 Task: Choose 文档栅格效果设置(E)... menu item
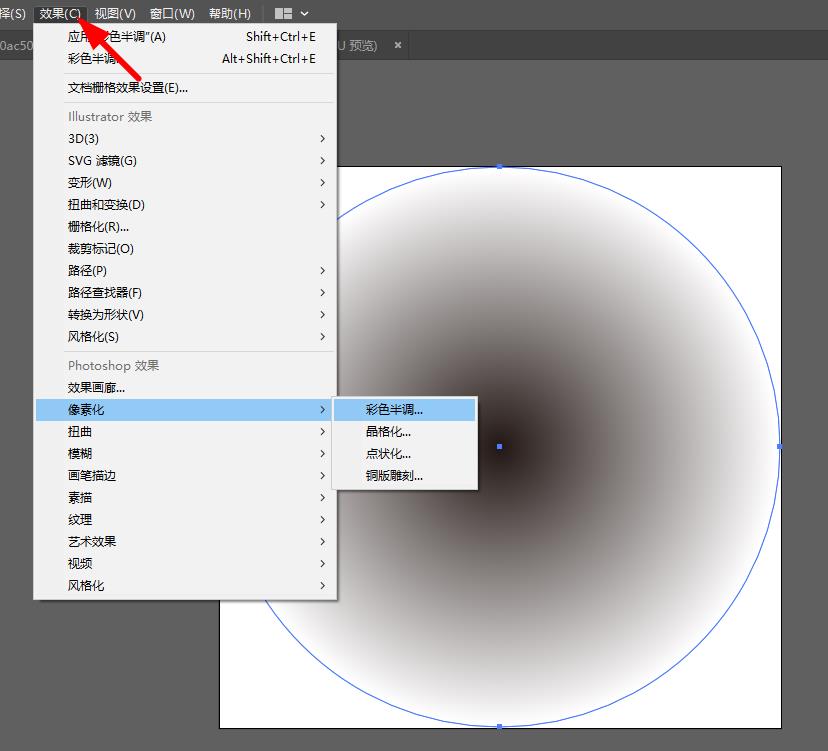coord(185,88)
